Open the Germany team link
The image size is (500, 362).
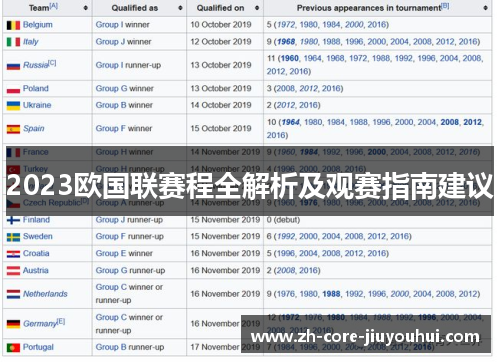pyautogui.click(x=40, y=324)
